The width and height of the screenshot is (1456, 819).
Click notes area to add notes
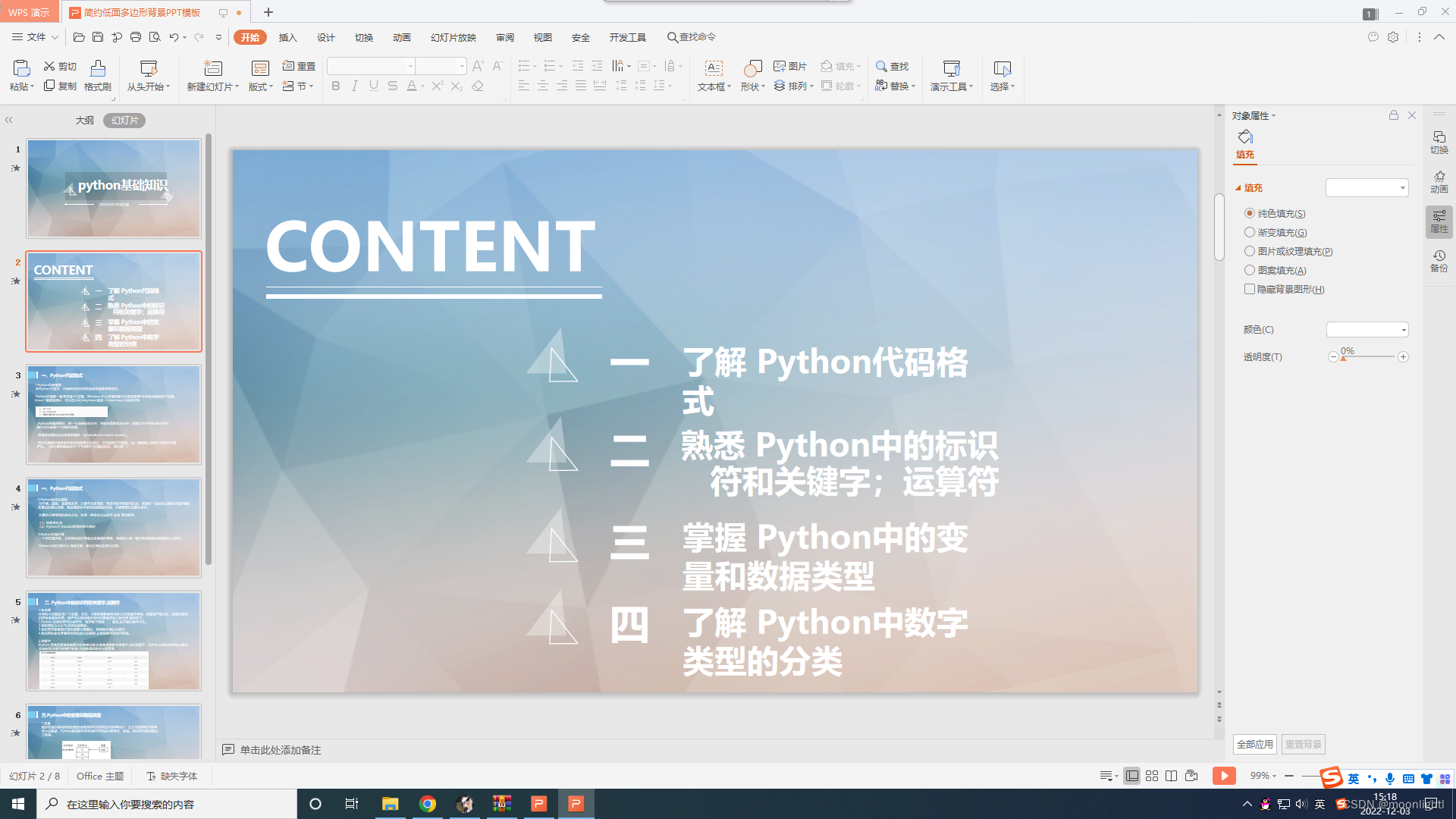[x=281, y=750]
